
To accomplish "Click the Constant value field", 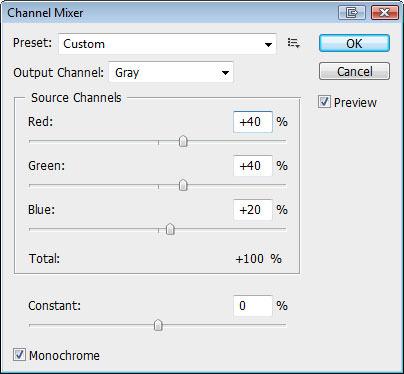I will point(253,306).
